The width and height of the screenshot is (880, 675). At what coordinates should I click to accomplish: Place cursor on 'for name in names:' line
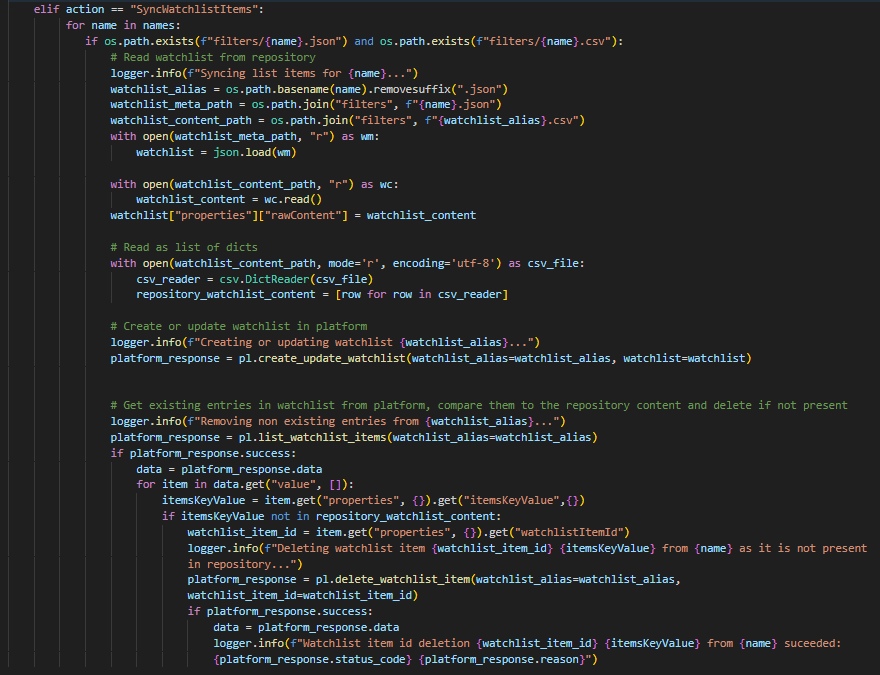coord(123,25)
